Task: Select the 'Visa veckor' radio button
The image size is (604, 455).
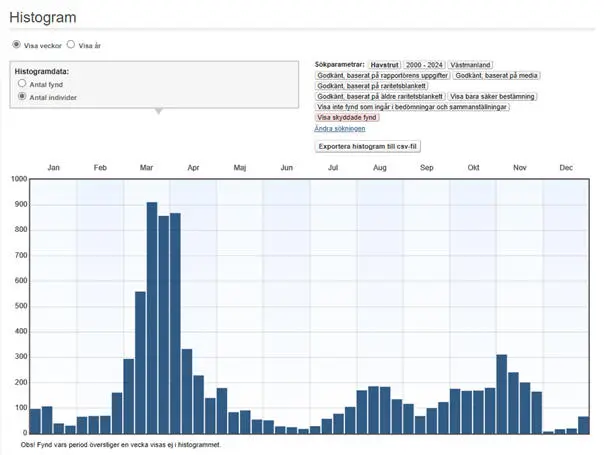Action: (16, 45)
